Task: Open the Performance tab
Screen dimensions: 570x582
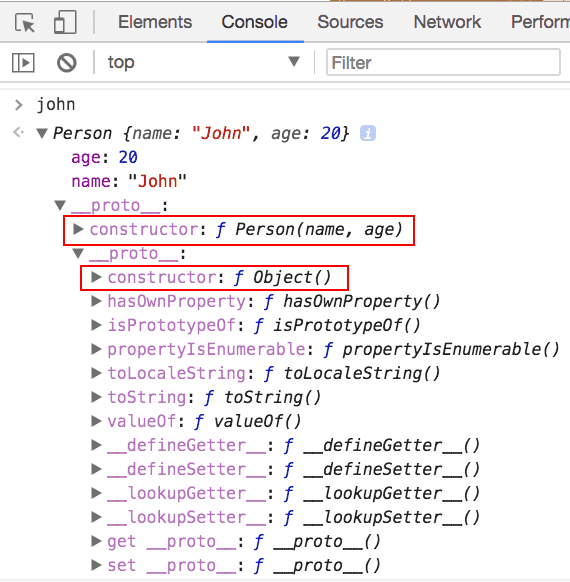Action: [540, 22]
